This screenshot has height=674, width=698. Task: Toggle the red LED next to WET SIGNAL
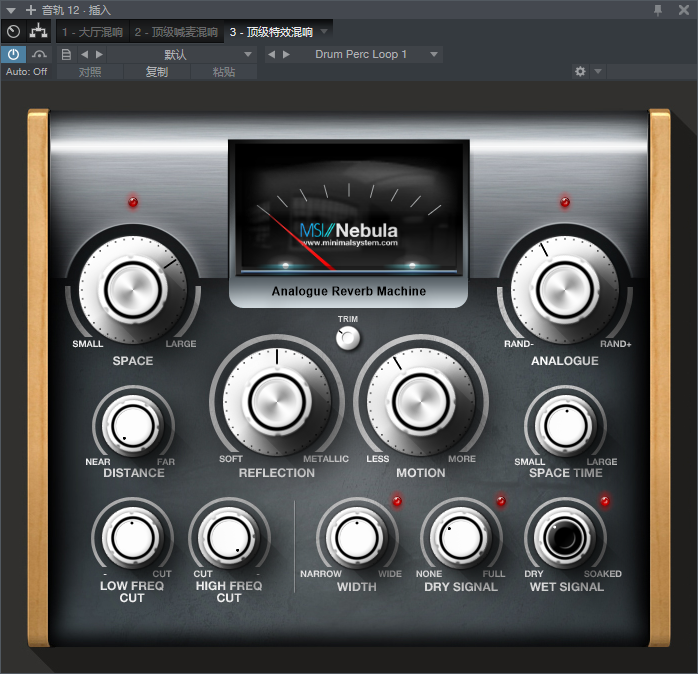(605, 501)
